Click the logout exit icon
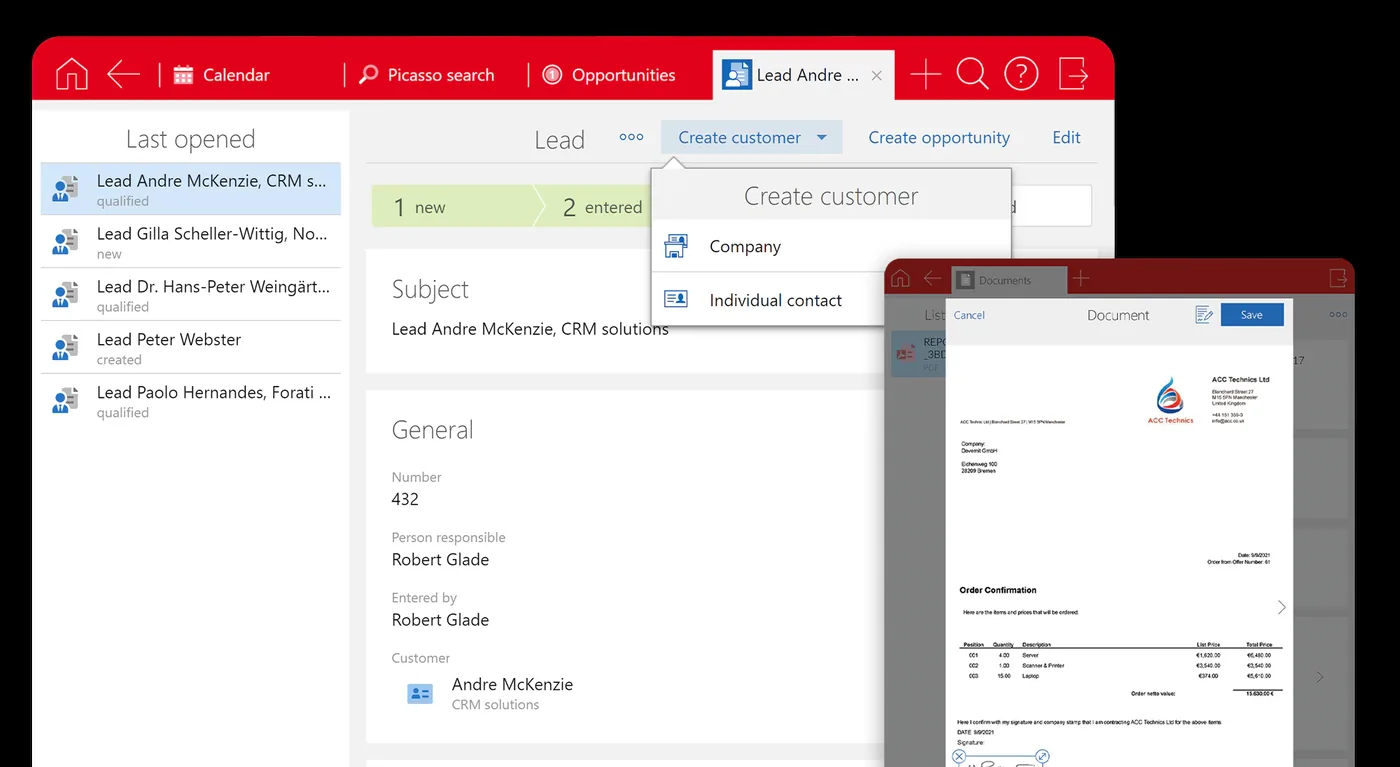 (1073, 75)
